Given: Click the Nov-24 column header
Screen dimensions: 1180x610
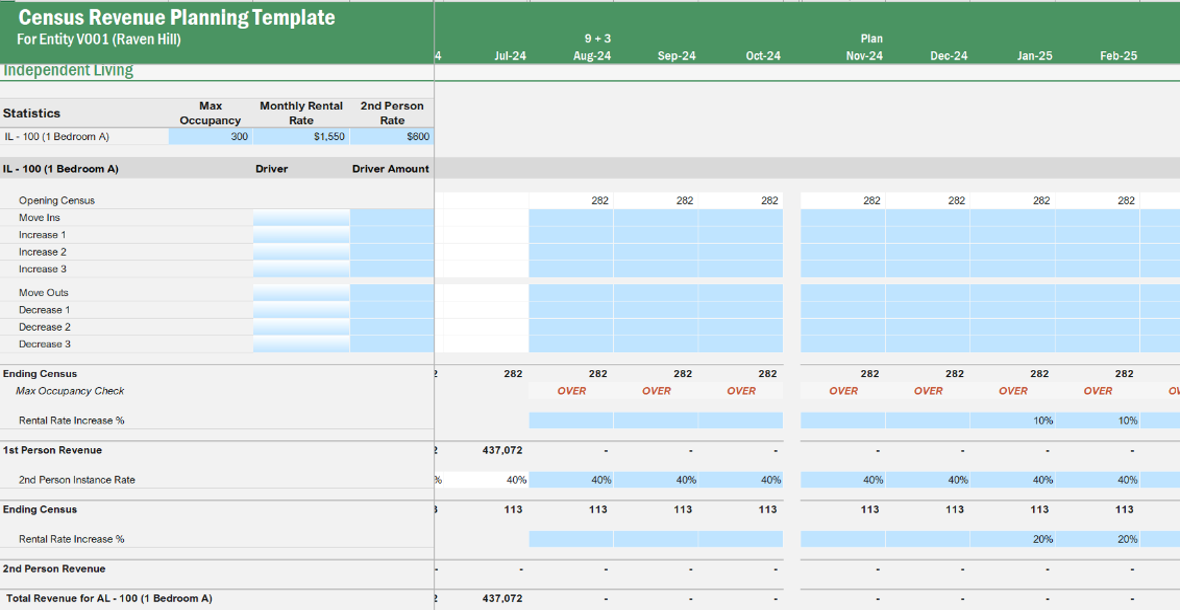Looking at the screenshot, I should click(x=863, y=56).
